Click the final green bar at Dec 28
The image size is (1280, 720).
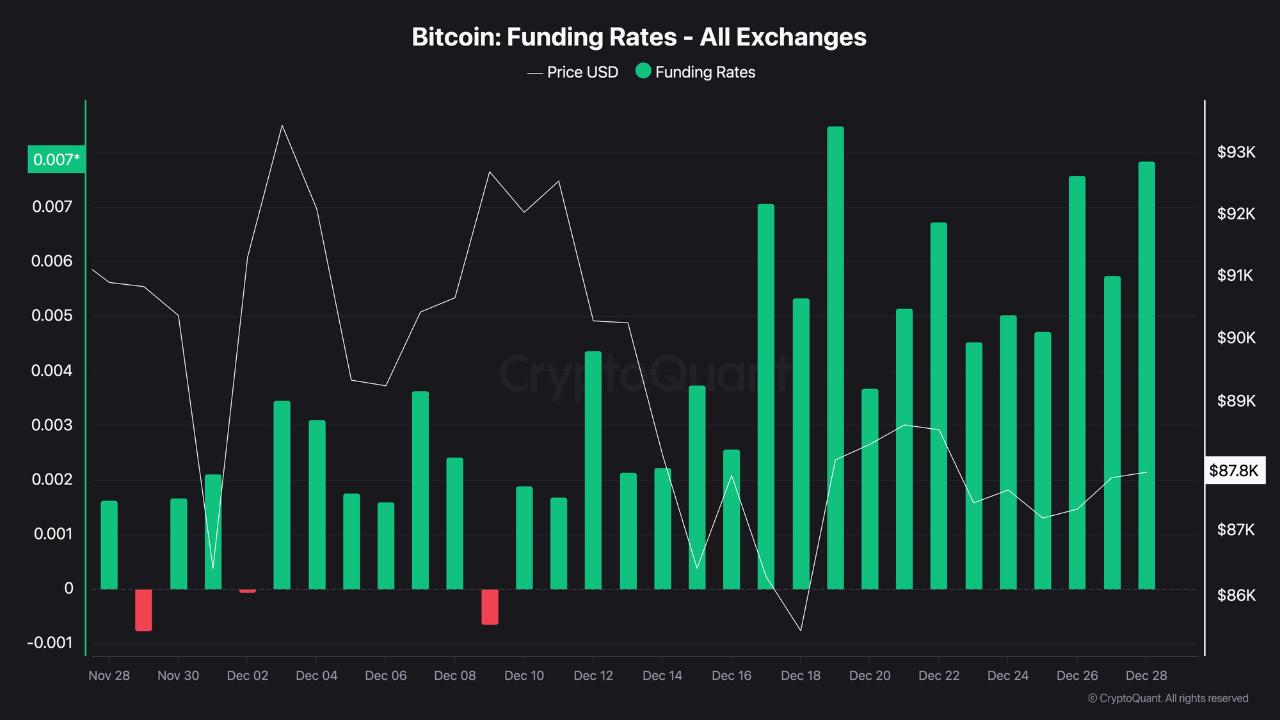[x=1146, y=375]
